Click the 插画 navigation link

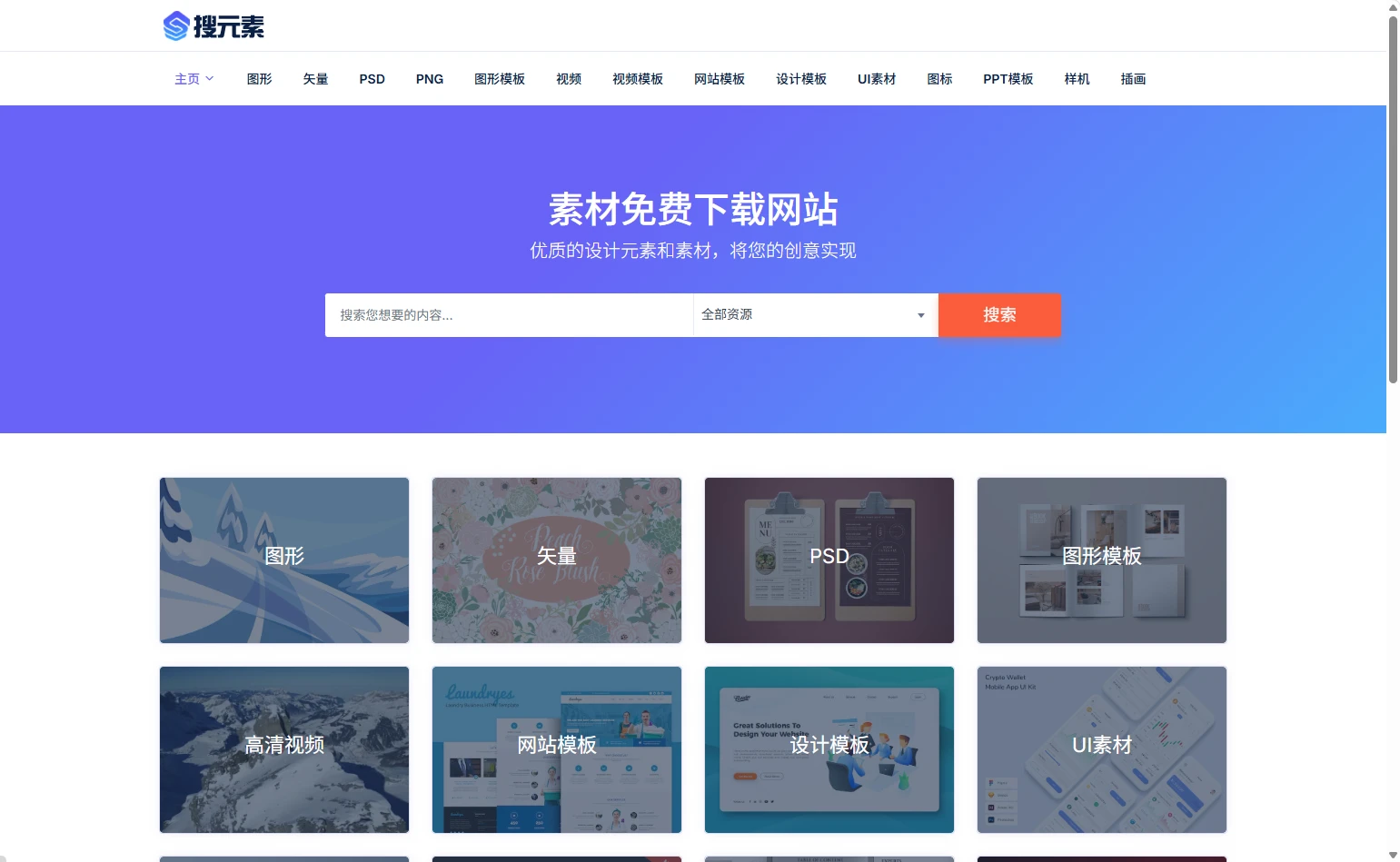point(1133,79)
